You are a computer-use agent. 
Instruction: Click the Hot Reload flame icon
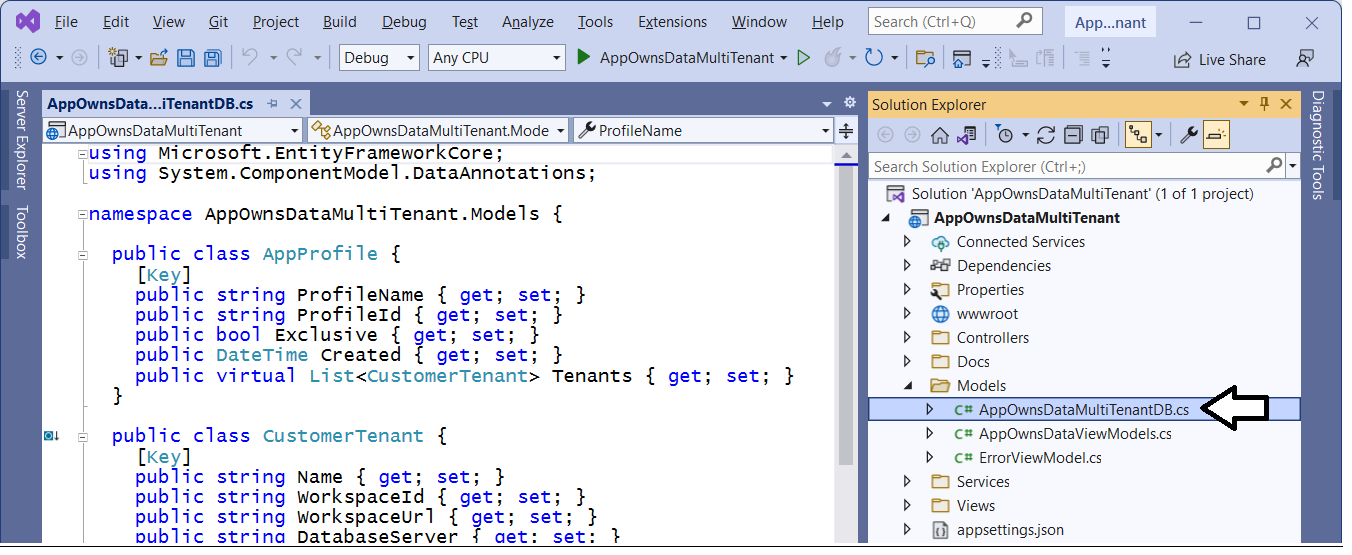tap(832, 58)
